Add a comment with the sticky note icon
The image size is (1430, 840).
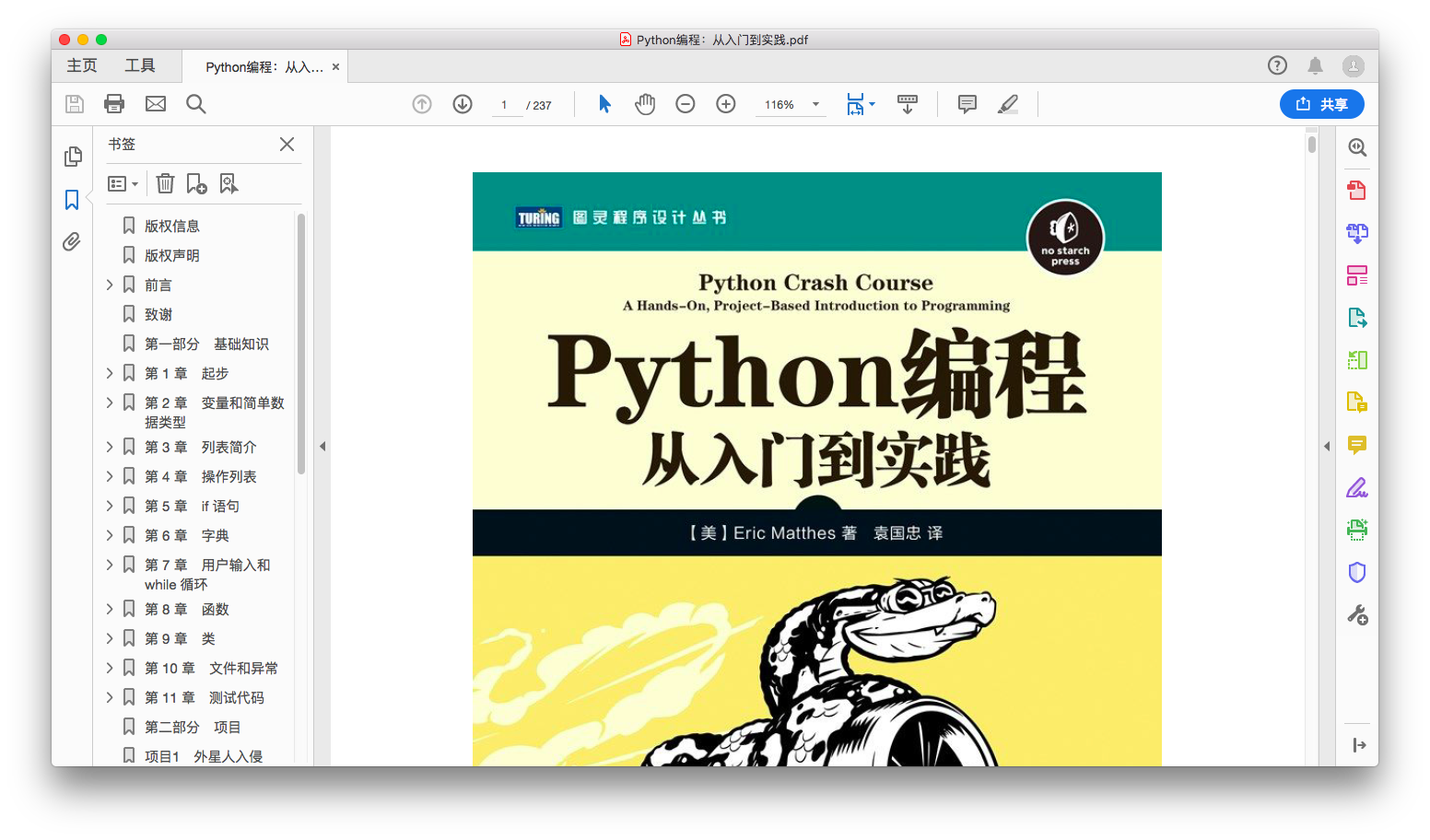[x=967, y=104]
